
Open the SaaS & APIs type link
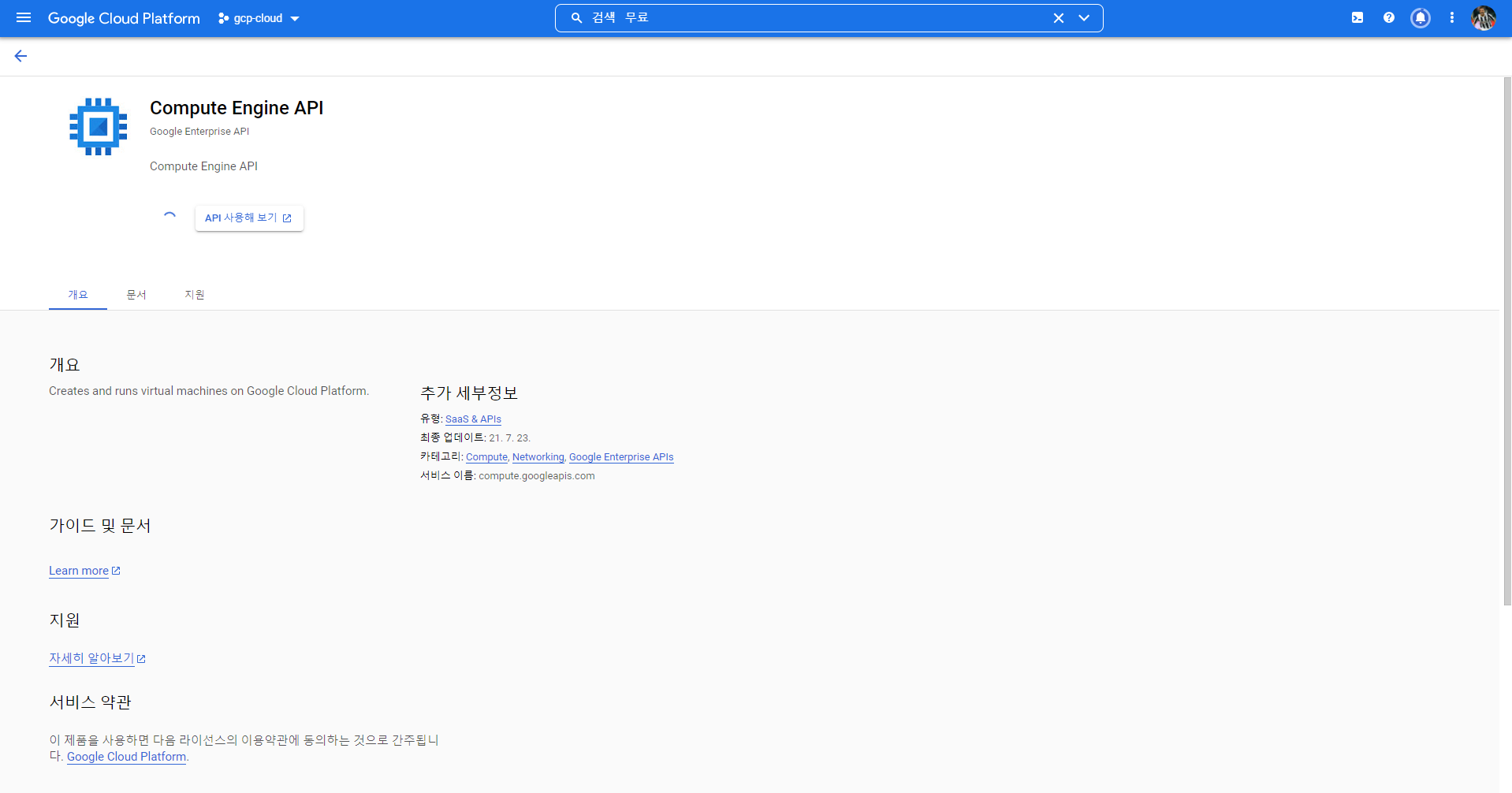(x=473, y=419)
